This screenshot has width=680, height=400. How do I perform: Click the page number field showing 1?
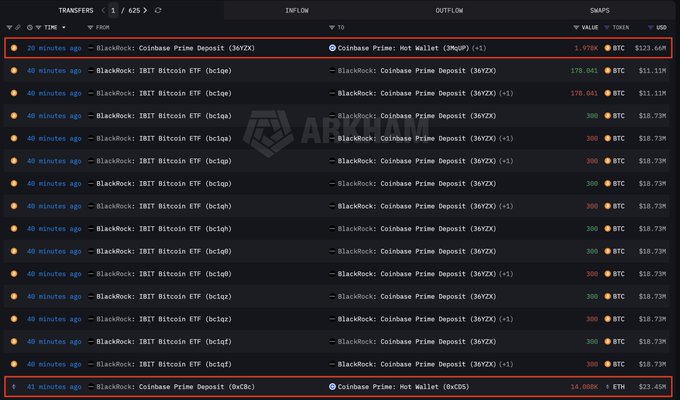coord(113,10)
